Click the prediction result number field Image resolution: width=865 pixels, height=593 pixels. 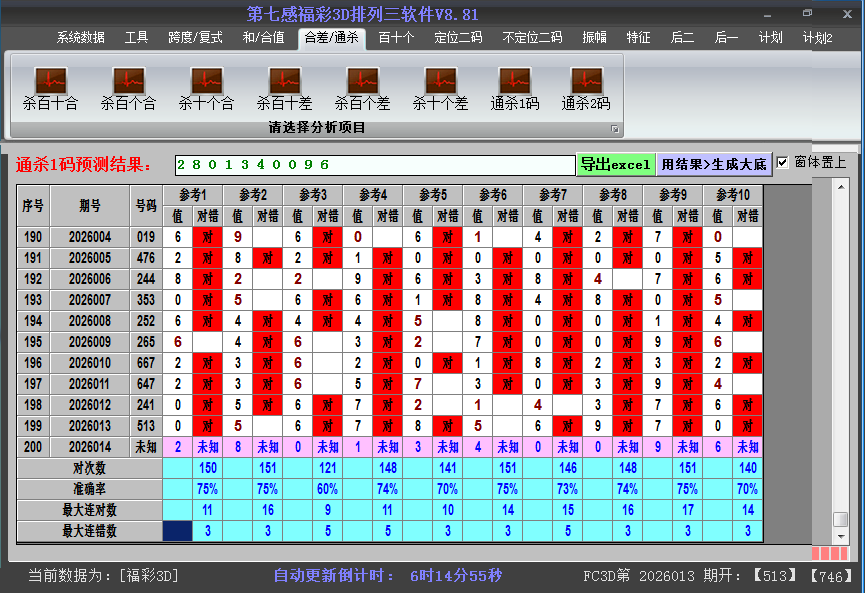click(x=375, y=165)
